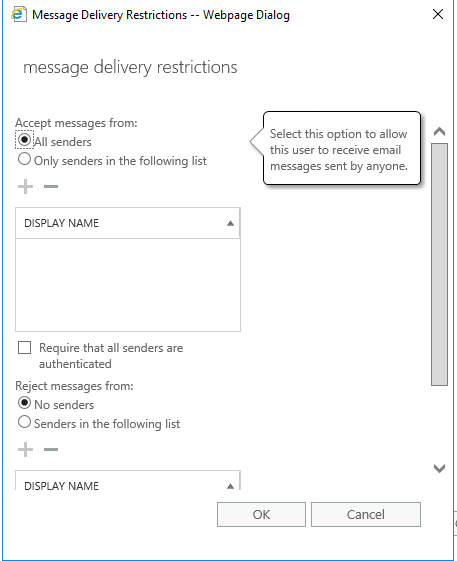Select Only senders in the following list
Screen dimensions: 457x561
coord(24,159)
